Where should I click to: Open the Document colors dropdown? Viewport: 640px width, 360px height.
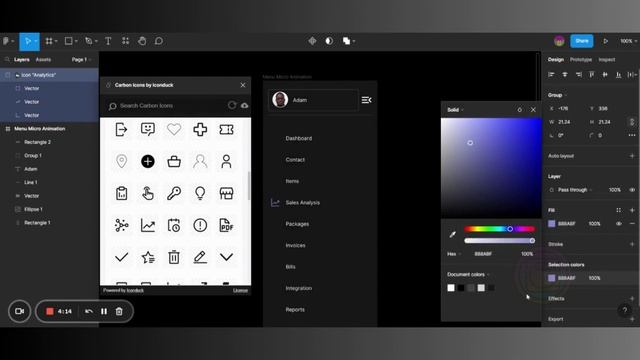[x=468, y=274]
